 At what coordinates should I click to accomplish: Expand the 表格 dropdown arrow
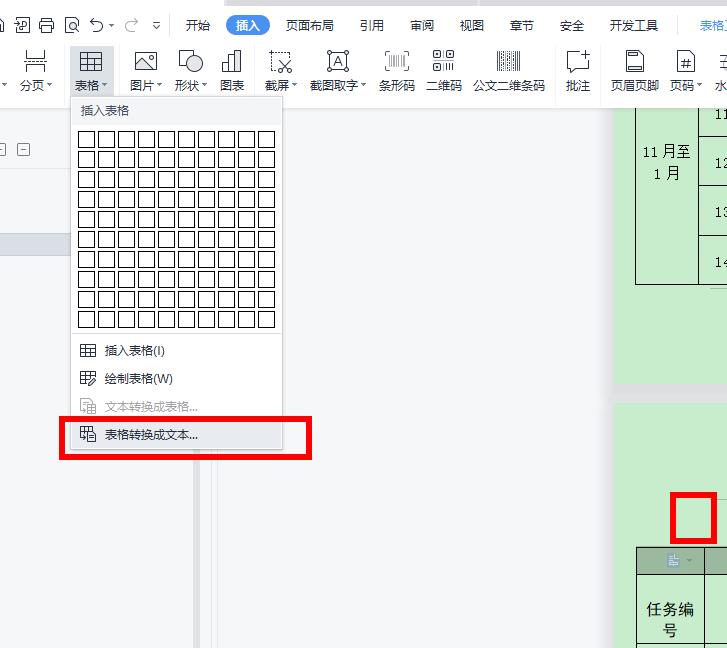(105, 85)
